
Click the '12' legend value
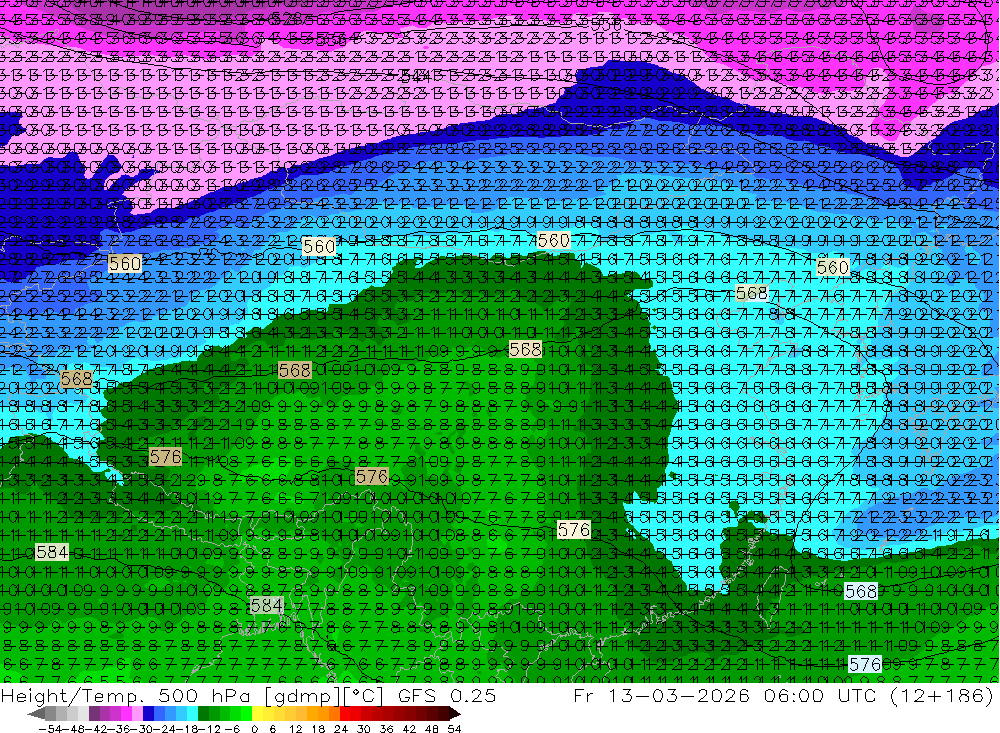tap(295, 729)
